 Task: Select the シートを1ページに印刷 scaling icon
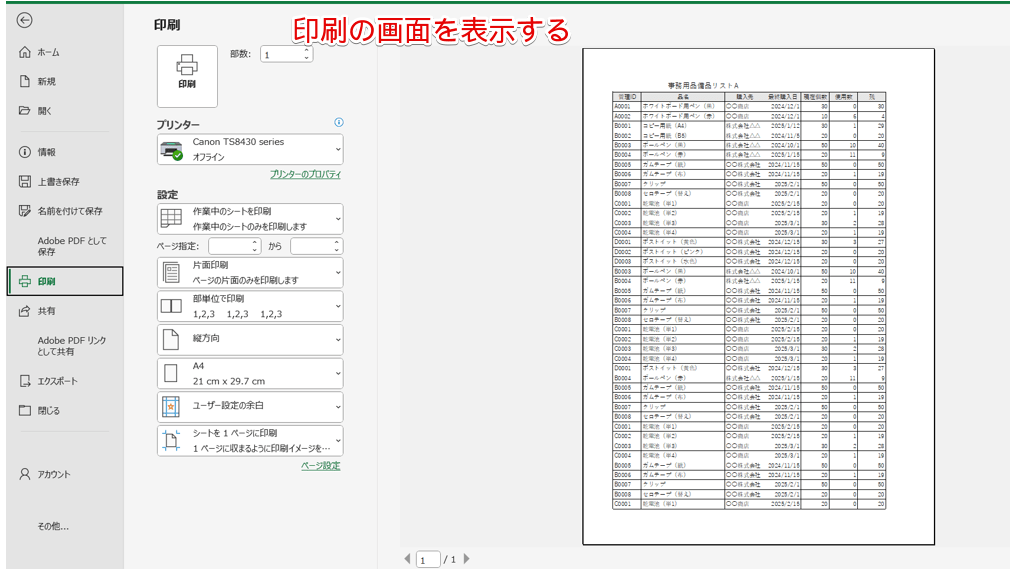[172, 438]
